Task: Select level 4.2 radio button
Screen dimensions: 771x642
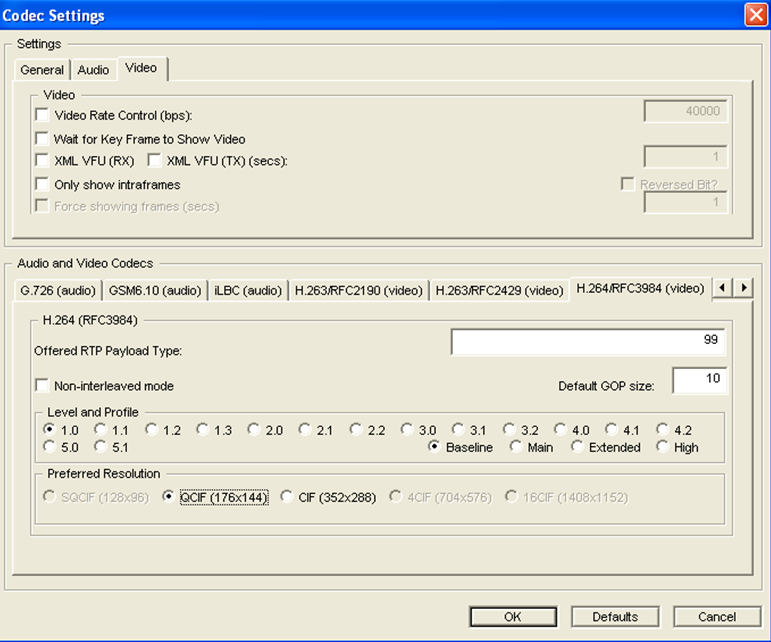Action: coord(663,429)
